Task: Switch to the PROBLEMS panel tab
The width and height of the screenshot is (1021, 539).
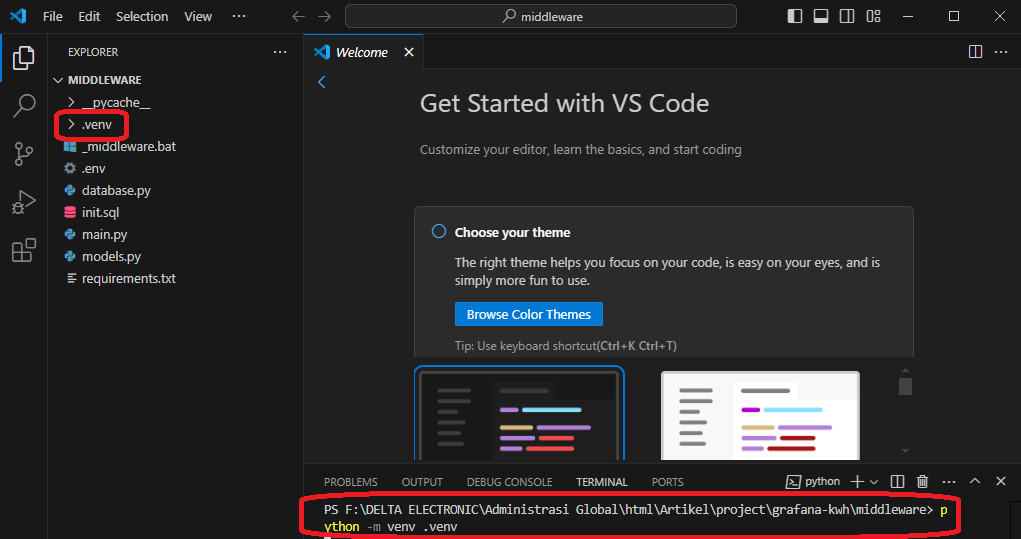Action: [x=350, y=482]
